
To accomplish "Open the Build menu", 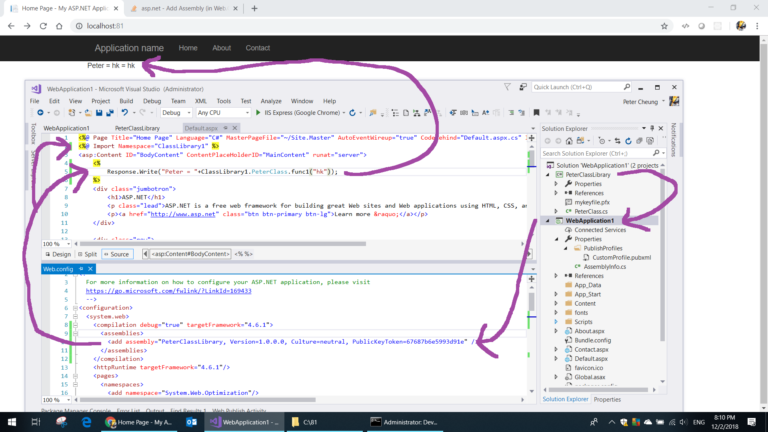I will coord(126,101).
